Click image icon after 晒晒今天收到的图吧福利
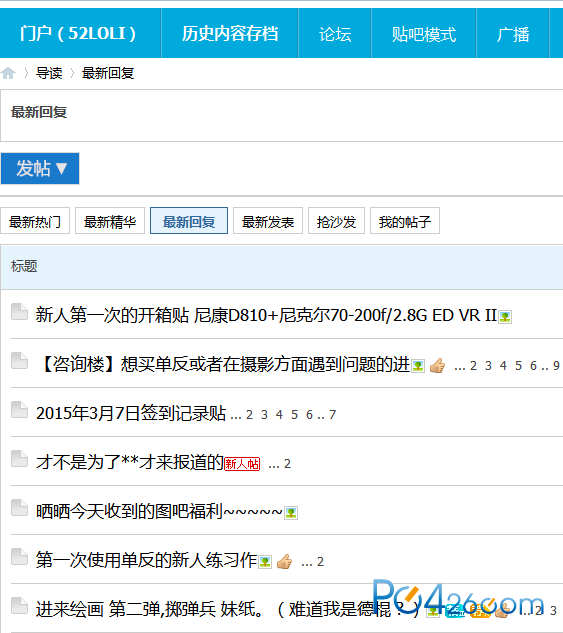Viewport: 563px width, 633px height. (291, 513)
